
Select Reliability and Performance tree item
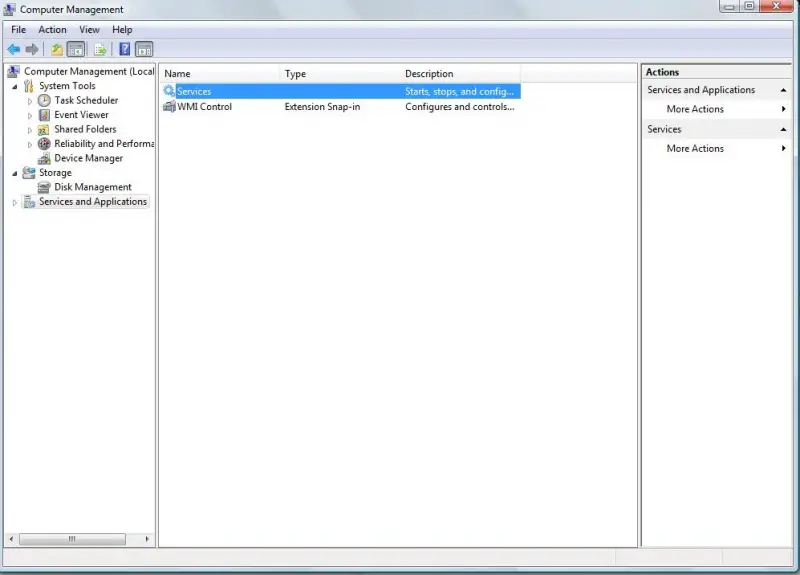(104, 144)
